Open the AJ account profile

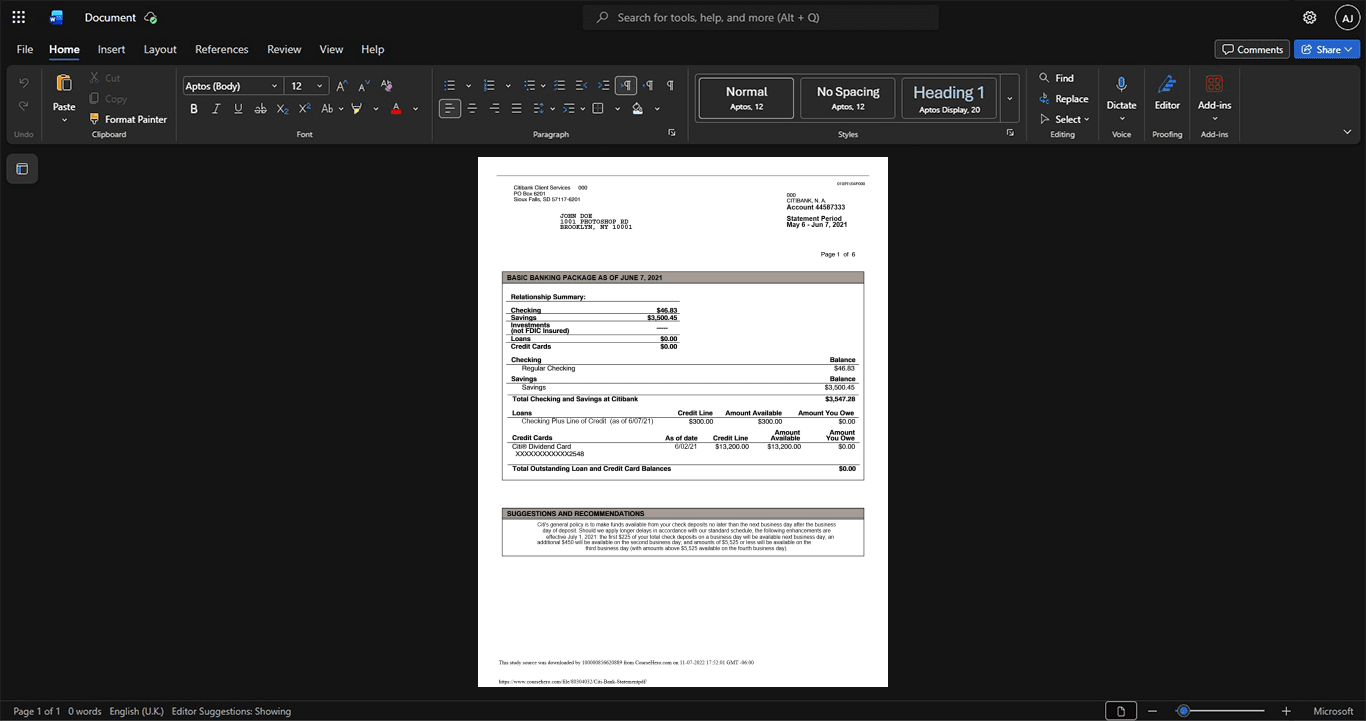[1347, 17]
